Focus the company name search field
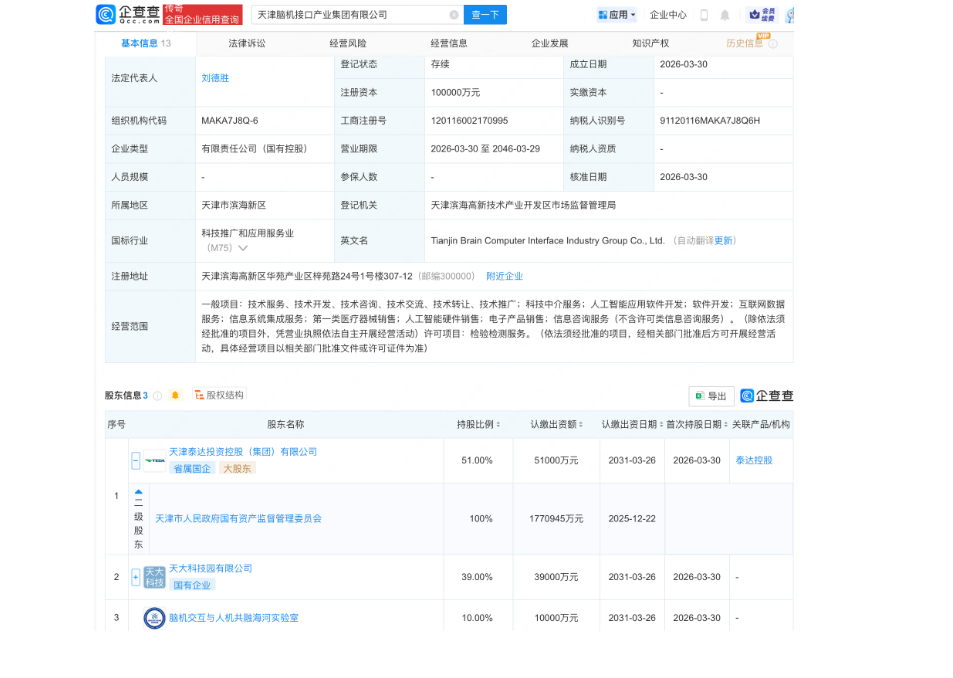The width and height of the screenshot is (953, 678). pyautogui.click(x=357, y=15)
